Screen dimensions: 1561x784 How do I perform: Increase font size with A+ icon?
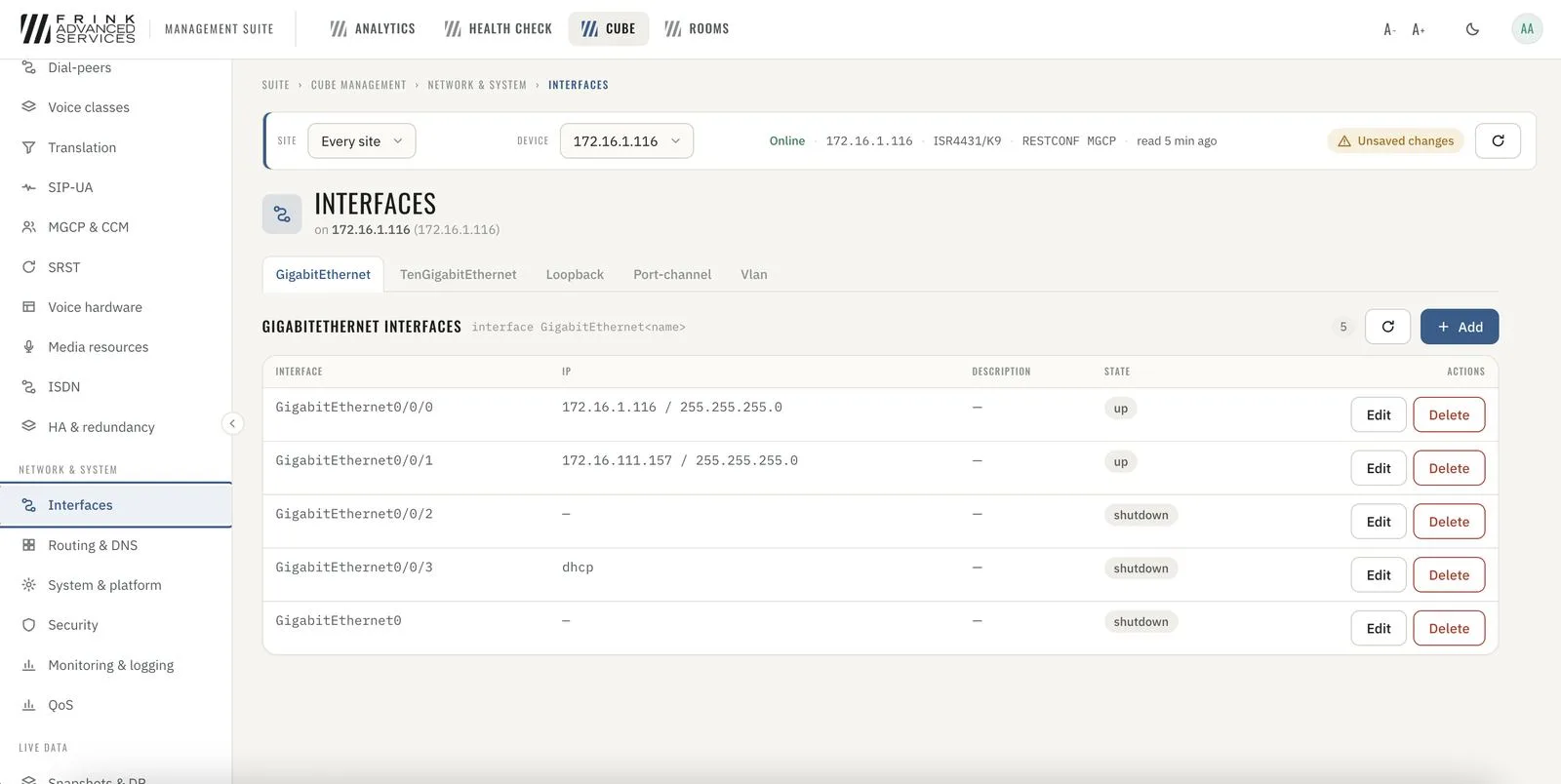tap(1419, 29)
